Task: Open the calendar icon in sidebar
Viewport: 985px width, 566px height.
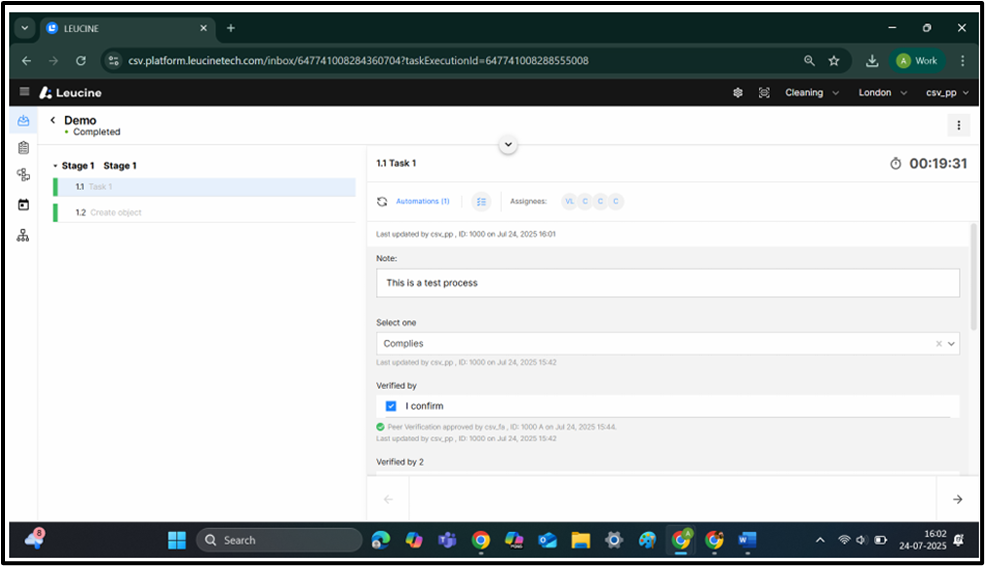Action: [x=24, y=205]
